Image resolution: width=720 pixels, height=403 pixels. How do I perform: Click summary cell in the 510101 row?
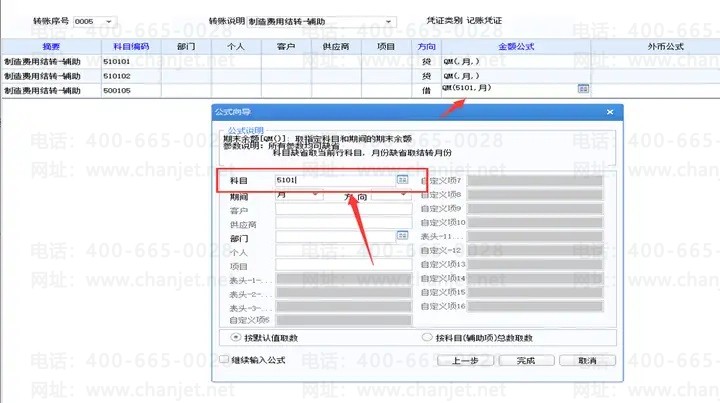[x=51, y=62]
